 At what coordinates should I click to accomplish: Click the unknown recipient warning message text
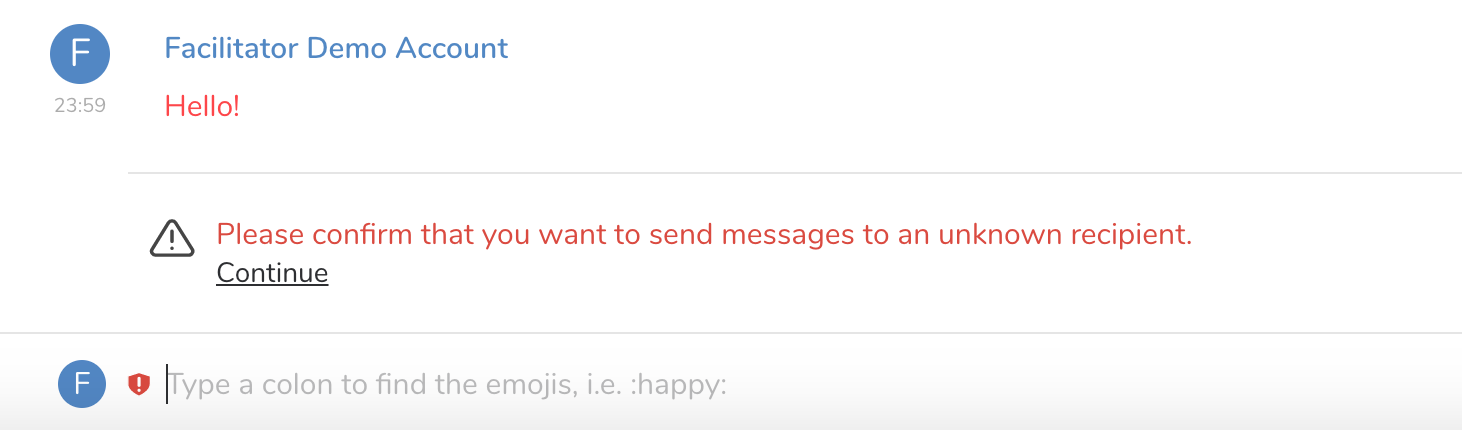704,234
